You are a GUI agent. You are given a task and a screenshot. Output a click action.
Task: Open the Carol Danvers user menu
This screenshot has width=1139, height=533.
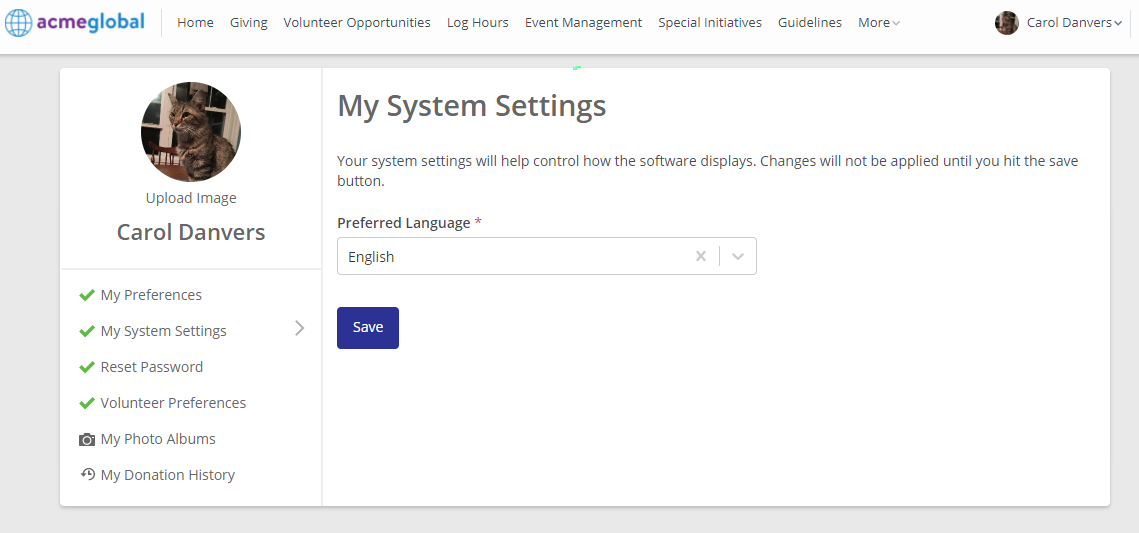point(1074,23)
